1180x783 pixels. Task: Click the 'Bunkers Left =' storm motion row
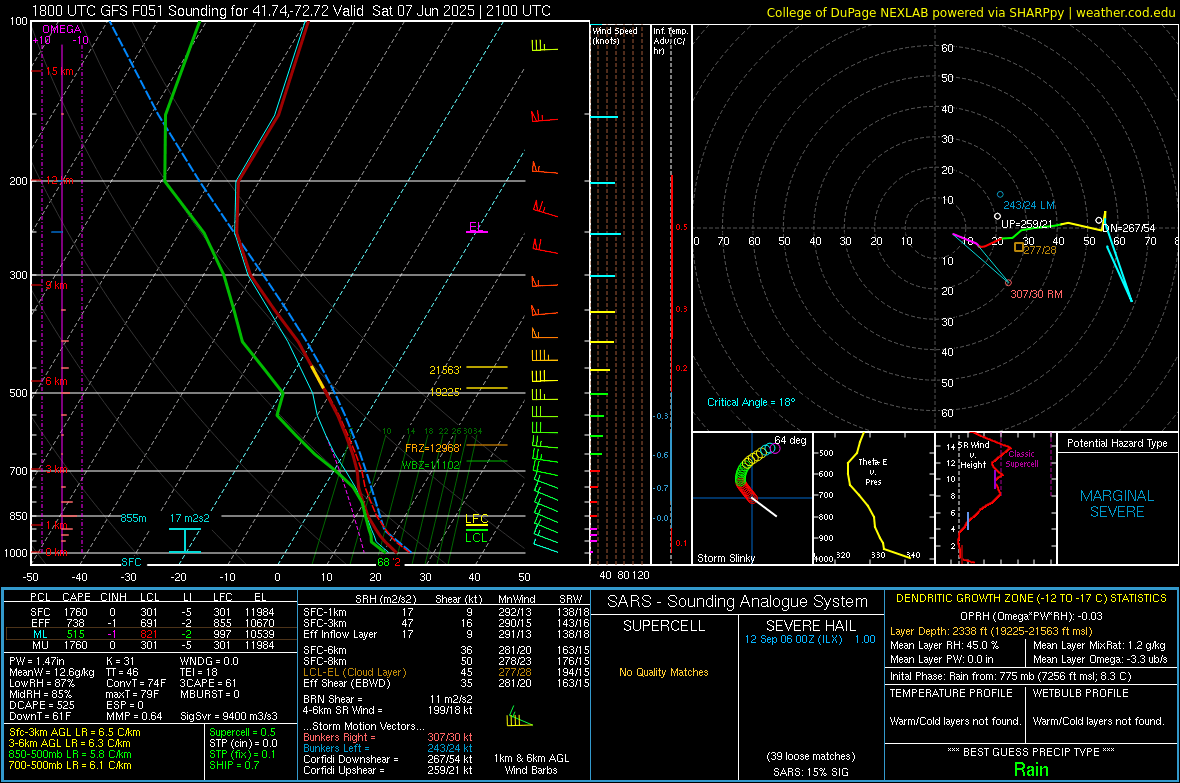click(x=388, y=748)
